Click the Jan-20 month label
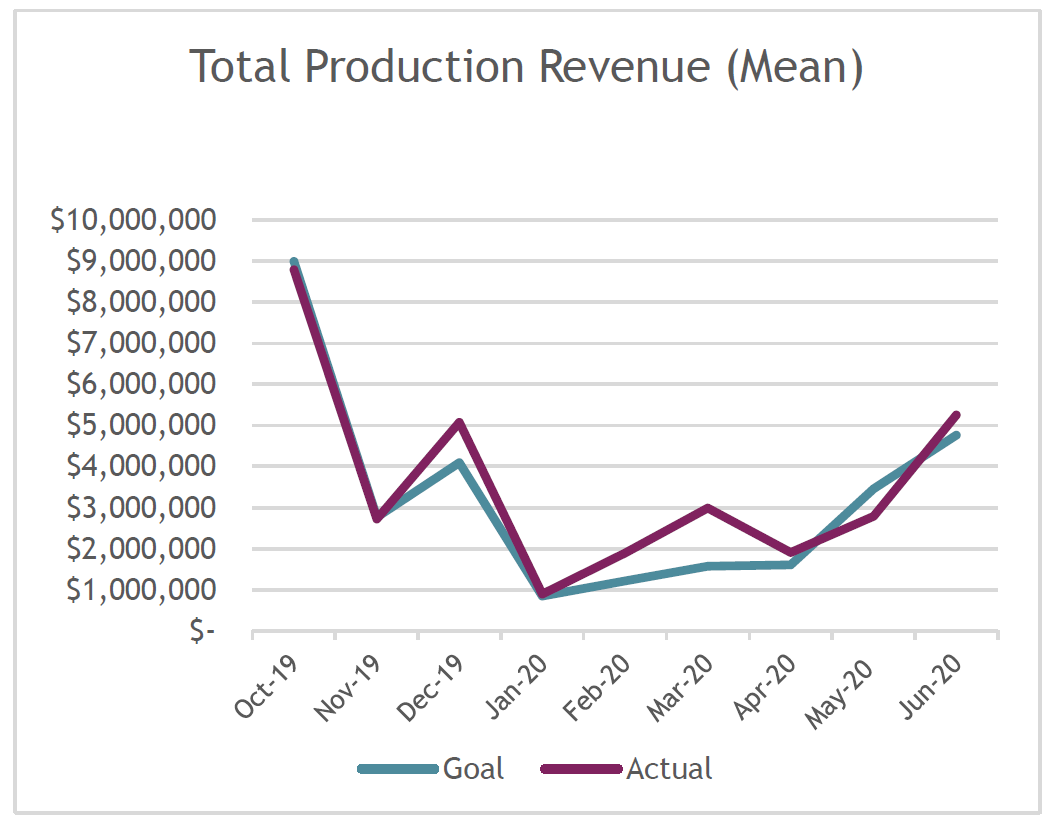Screen dimensions: 1061x826 [x=516, y=686]
